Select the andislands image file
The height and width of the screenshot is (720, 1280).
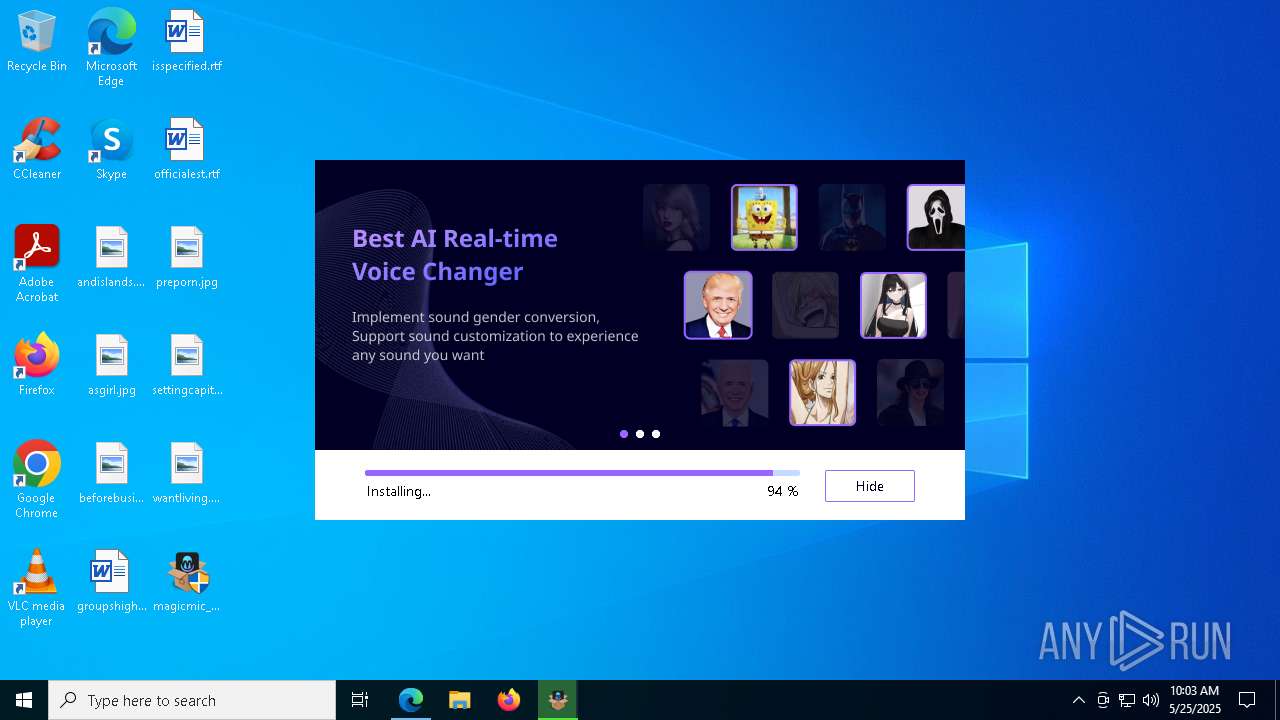[111, 258]
